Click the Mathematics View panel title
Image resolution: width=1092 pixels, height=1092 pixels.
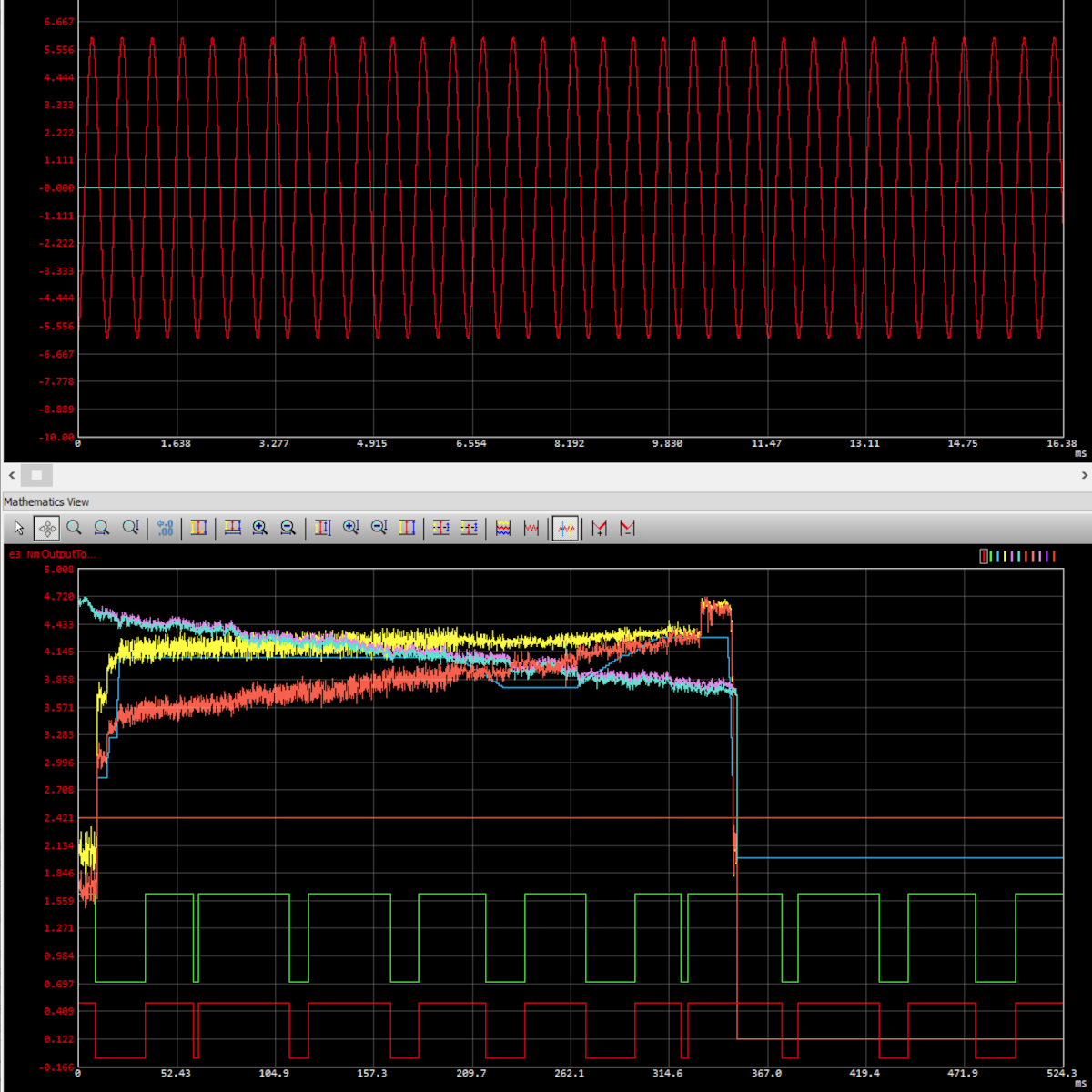pyautogui.click(x=46, y=501)
